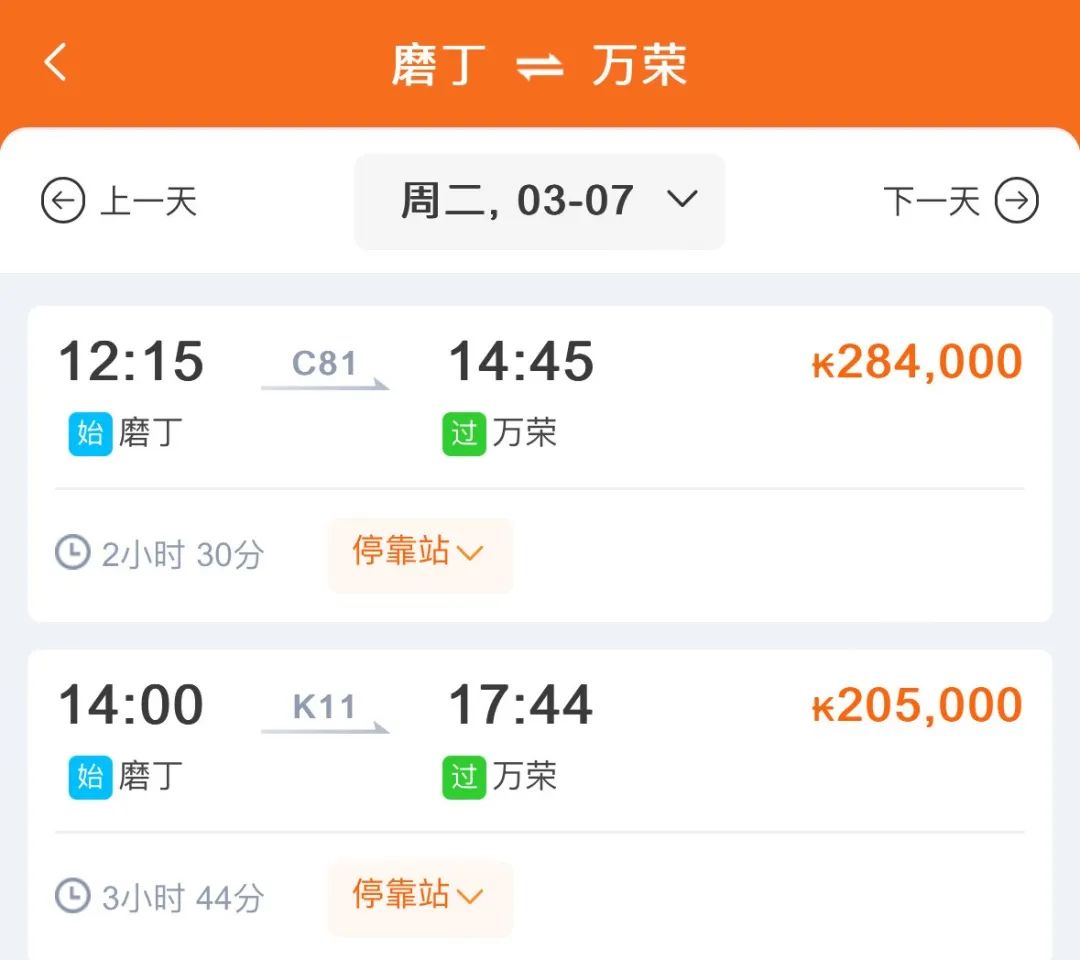The height and width of the screenshot is (960, 1080).
Task: Click the blue 始 departure badge on train C81
Action: click(x=91, y=432)
